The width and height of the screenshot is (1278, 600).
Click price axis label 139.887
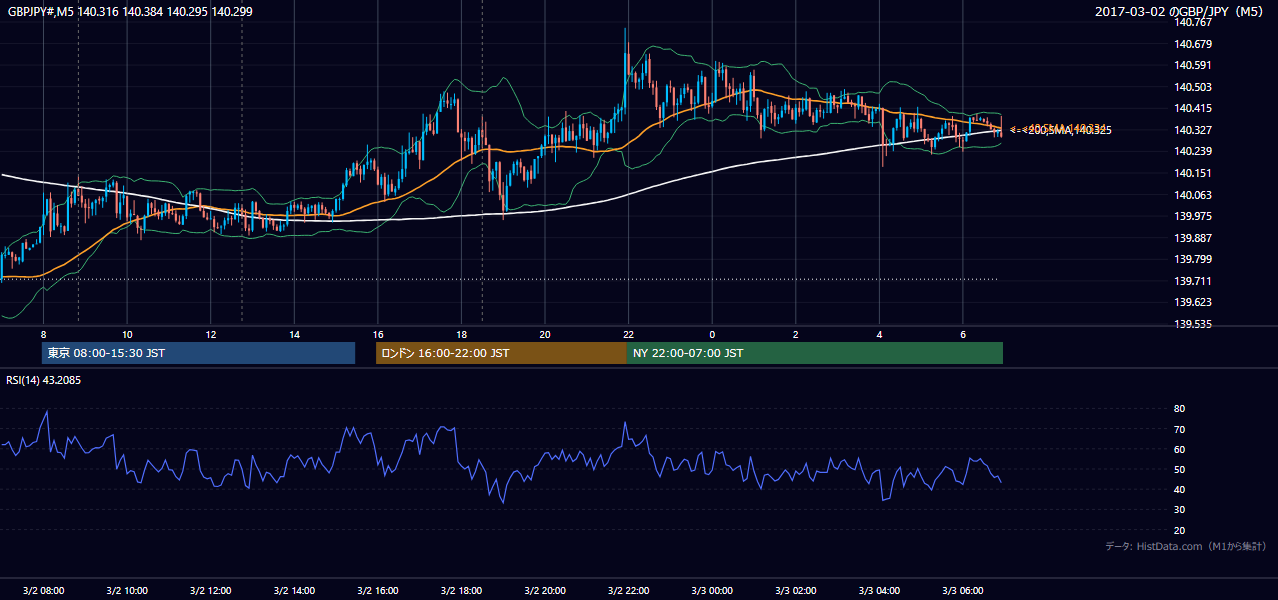click(x=1194, y=238)
